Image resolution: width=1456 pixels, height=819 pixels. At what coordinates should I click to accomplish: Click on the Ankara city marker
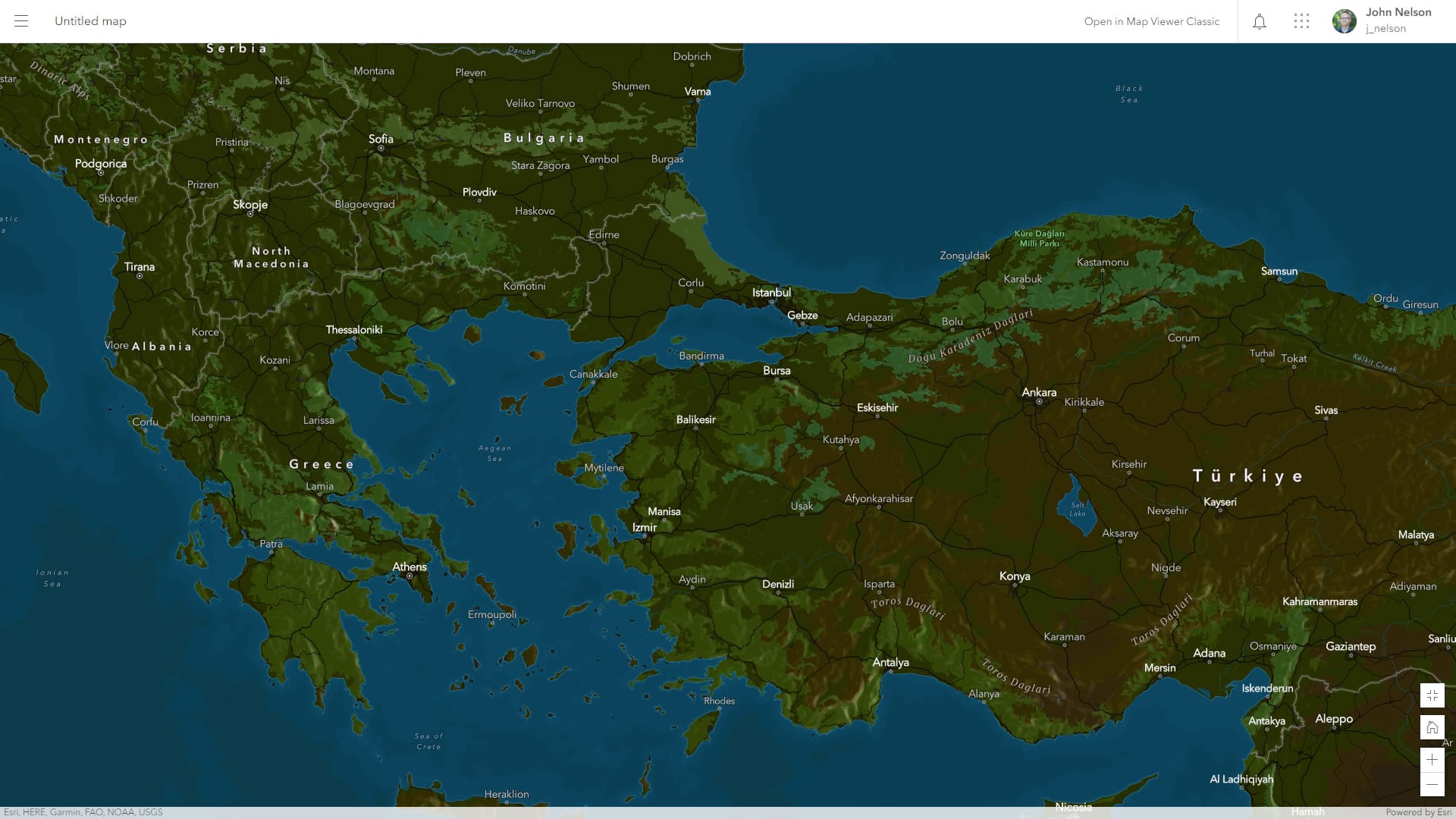coord(1039,401)
